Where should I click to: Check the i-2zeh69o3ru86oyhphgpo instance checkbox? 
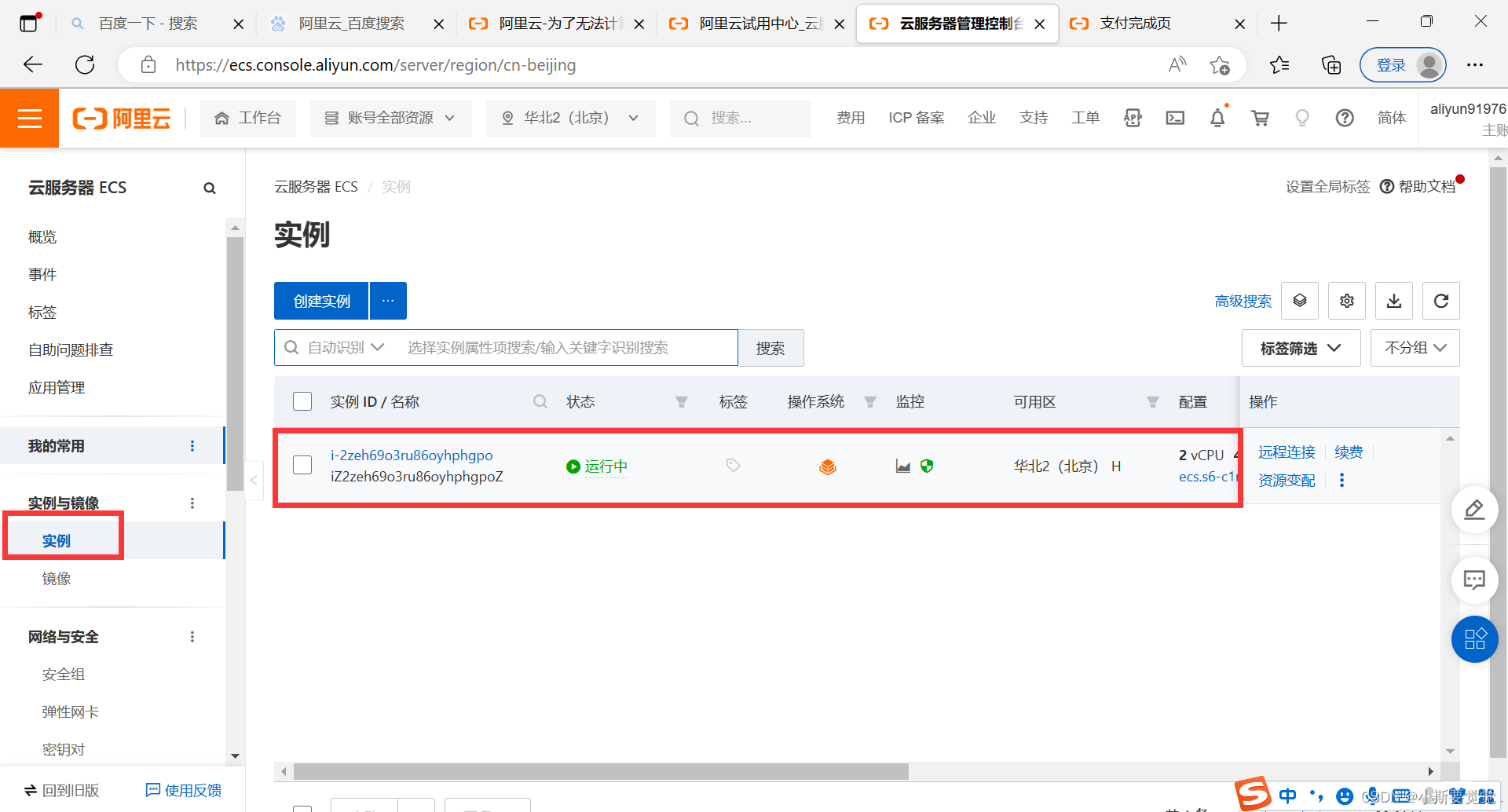[302, 465]
